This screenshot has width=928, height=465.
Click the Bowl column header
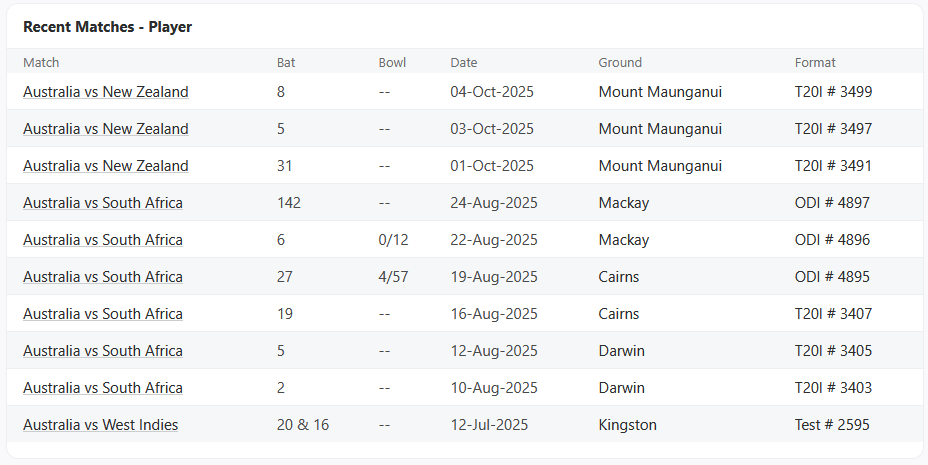coord(392,62)
